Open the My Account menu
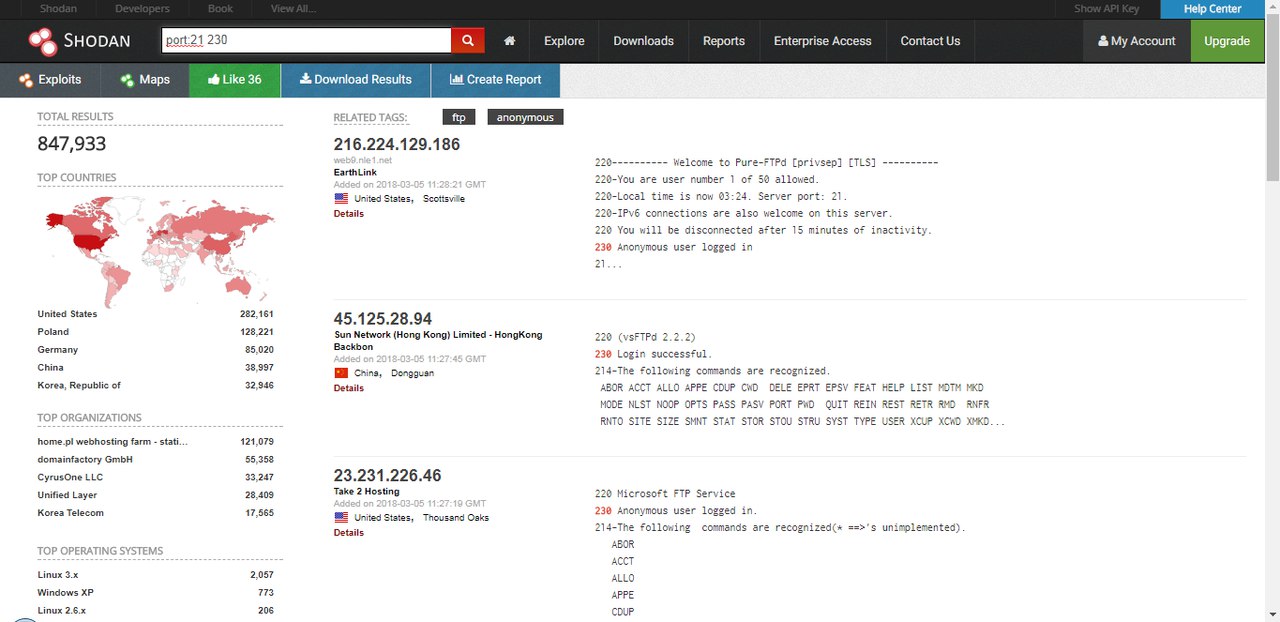Viewport: 1280px width, 622px height. click(x=1137, y=41)
